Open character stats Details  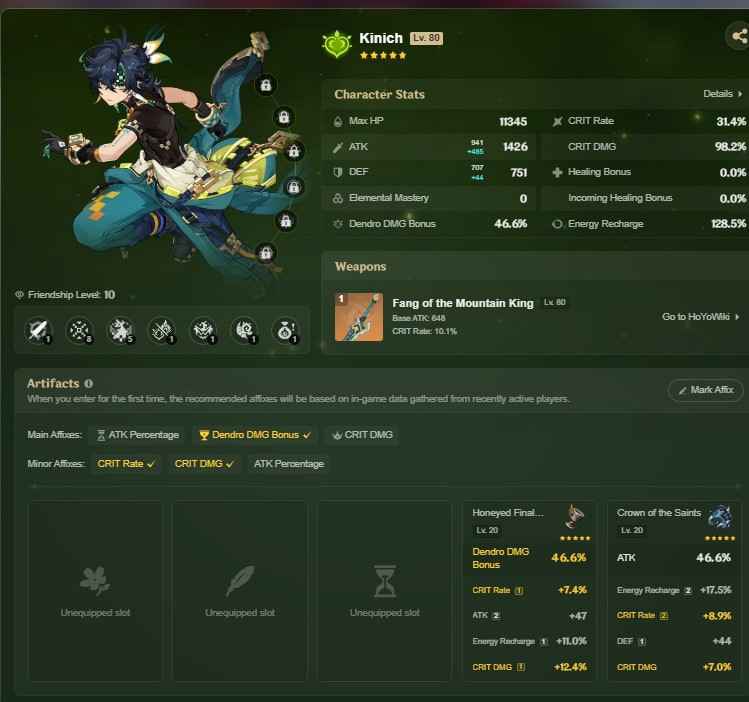point(722,94)
